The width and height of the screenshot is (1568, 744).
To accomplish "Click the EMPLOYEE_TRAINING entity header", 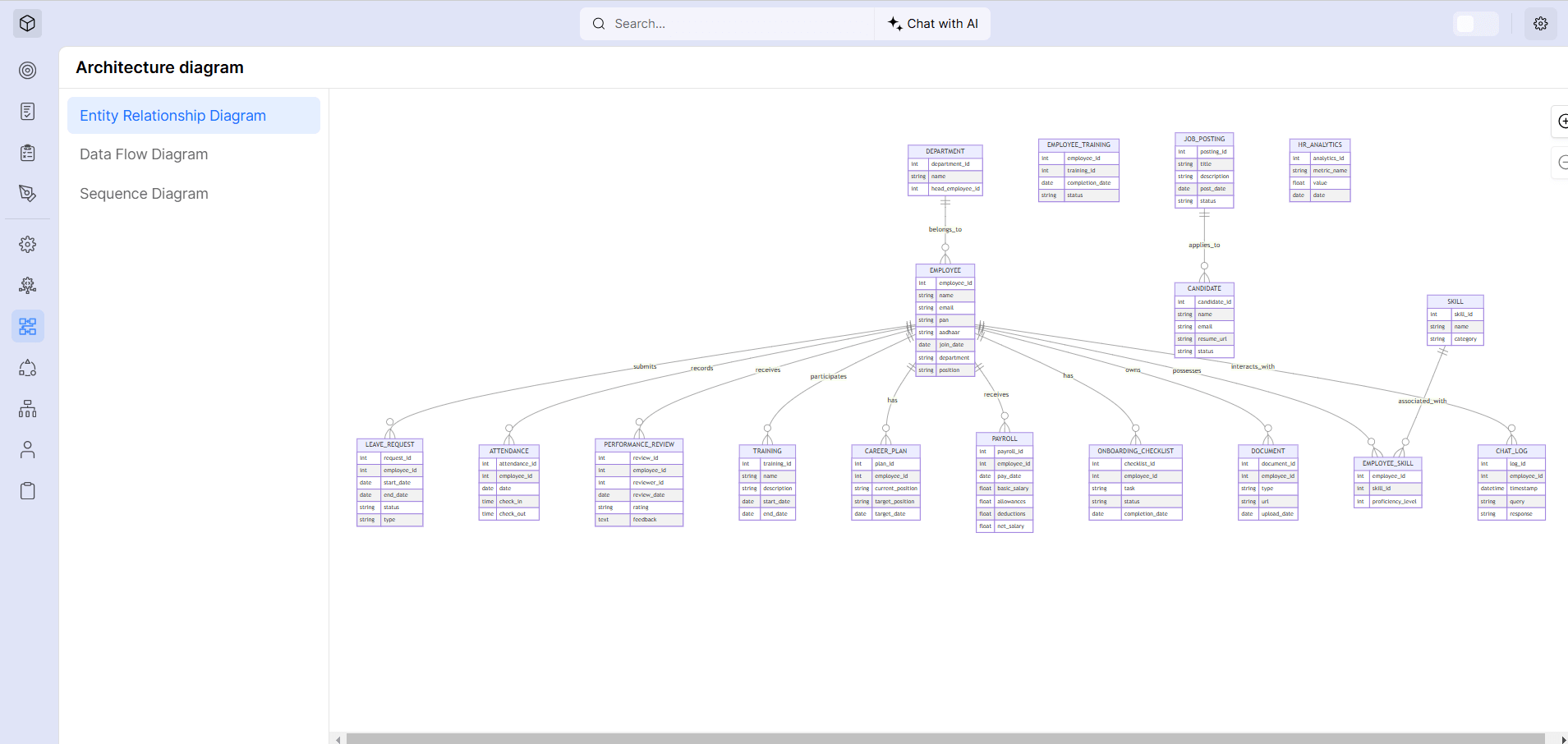I will click(x=1078, y=145).
